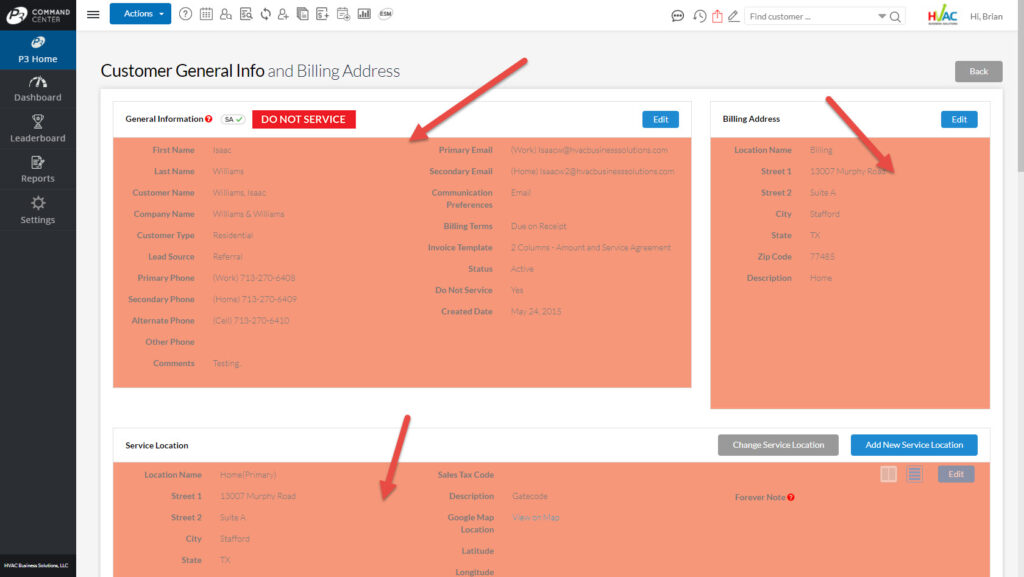Click the add customer person-plus icon
This screenshot has height=577, width=1024.
click(284, 14)
